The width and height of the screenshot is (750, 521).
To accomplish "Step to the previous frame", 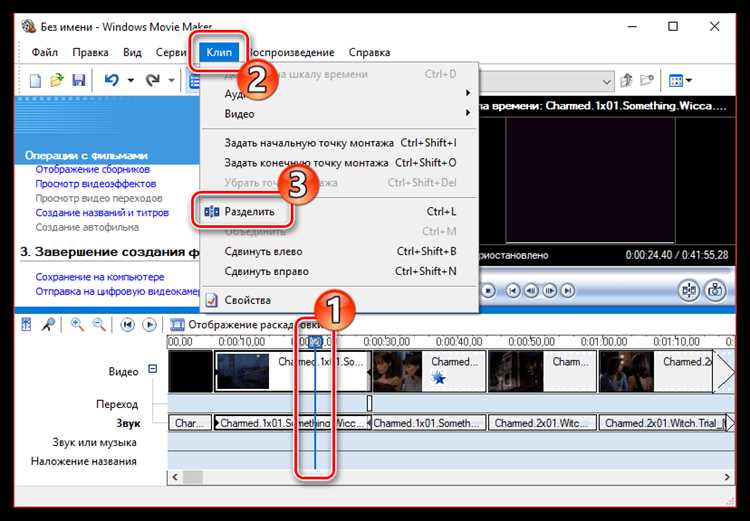I will pos(531,290).
